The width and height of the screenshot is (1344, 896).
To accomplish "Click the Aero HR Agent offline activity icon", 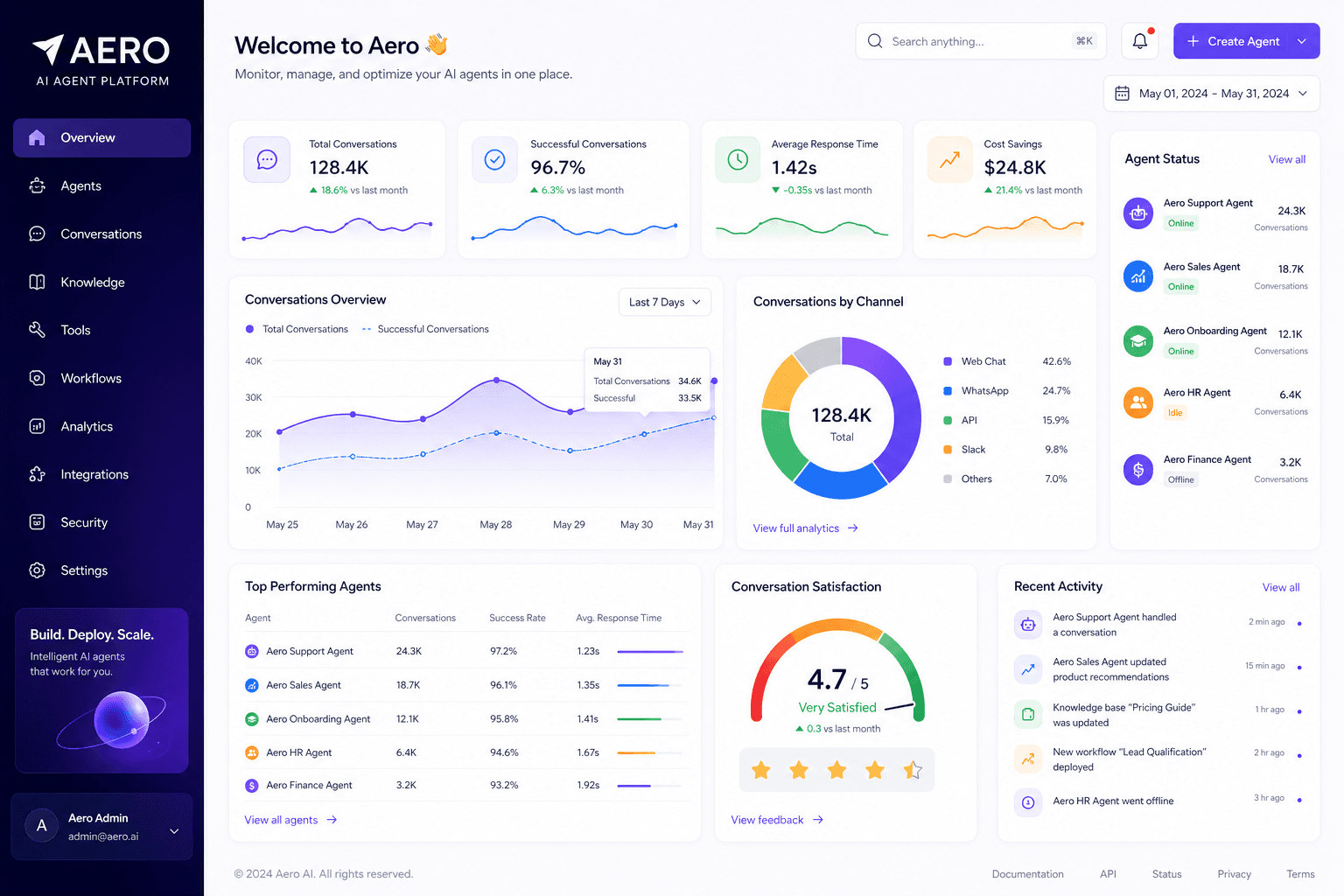I will point(1028,802).
